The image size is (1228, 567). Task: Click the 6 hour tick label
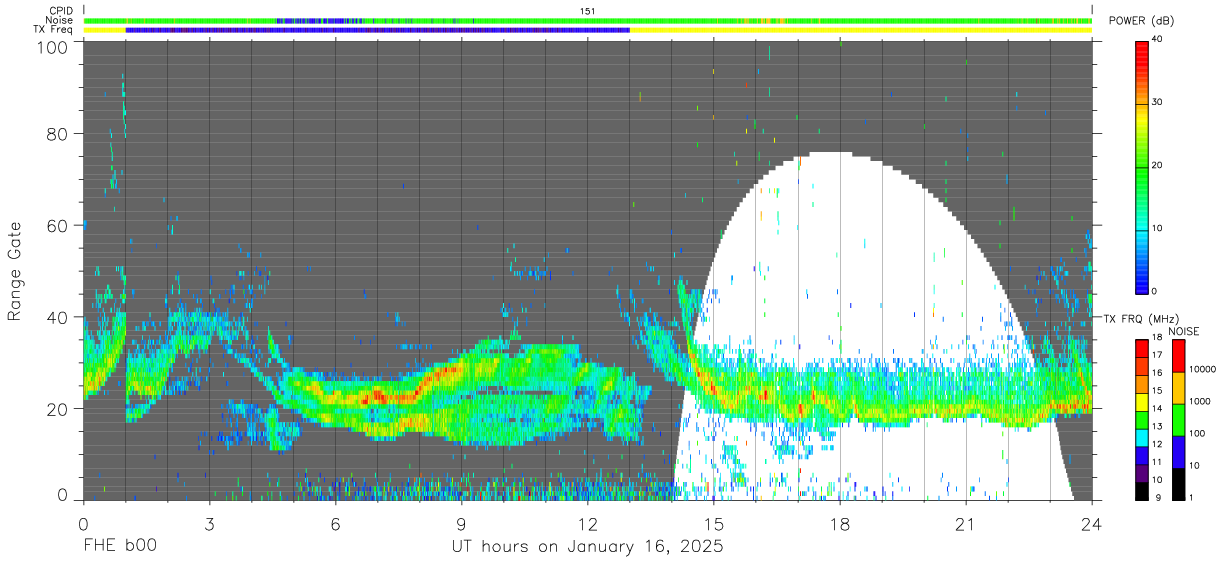click(x=335, y=524)
